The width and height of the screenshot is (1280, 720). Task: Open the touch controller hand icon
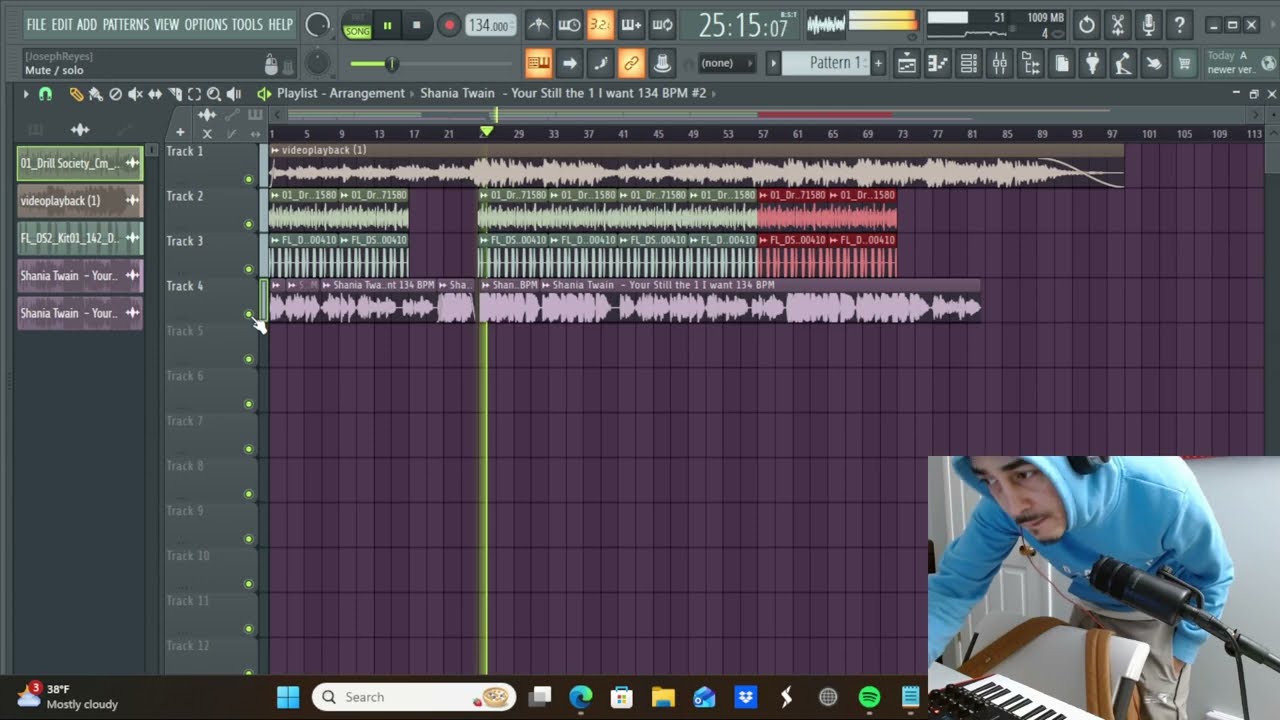(x=1154, y=64)
